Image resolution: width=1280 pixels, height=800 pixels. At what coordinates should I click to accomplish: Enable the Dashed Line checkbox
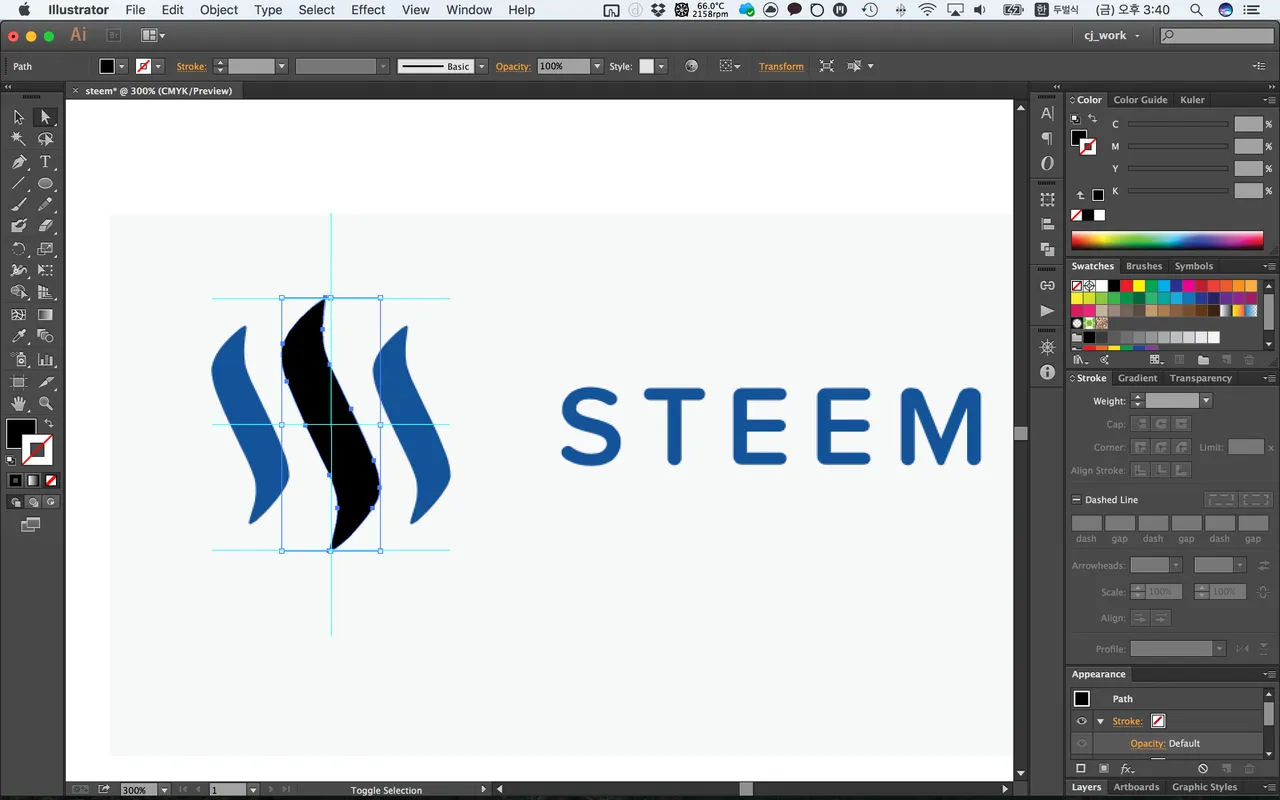[x=1076, y=500]
